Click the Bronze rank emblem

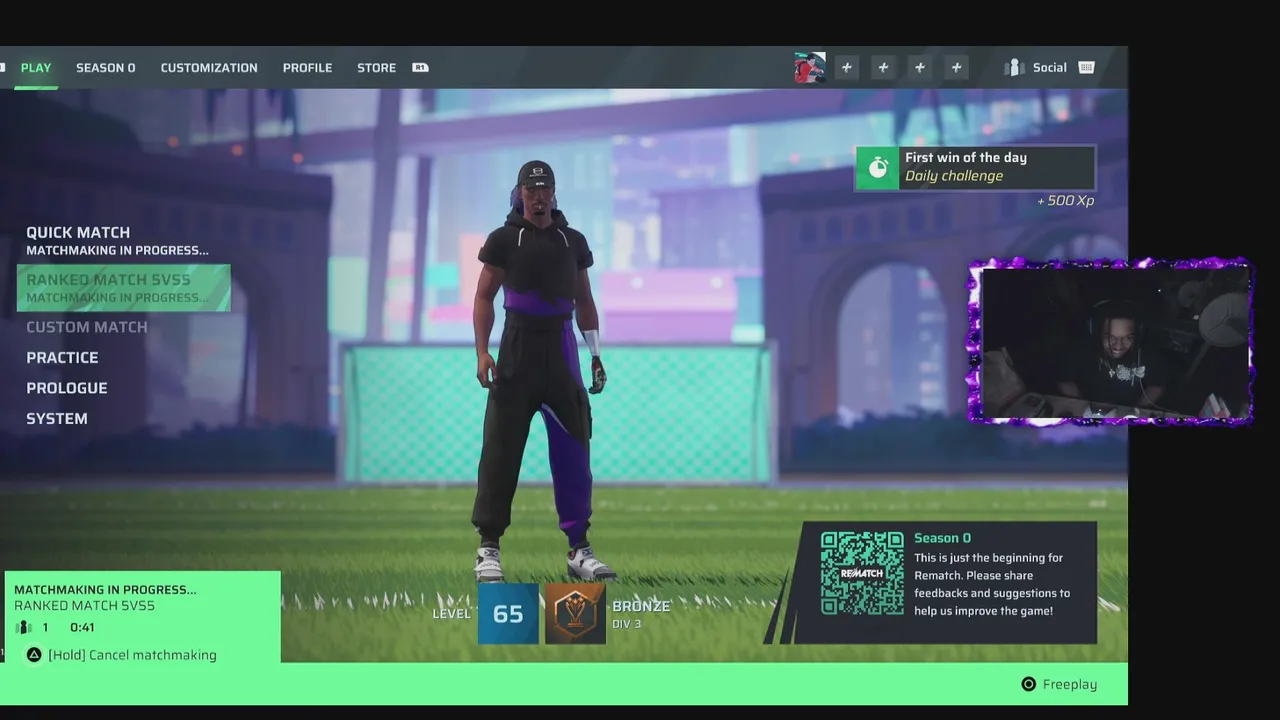pyautogui.click(x=575, y=613)
